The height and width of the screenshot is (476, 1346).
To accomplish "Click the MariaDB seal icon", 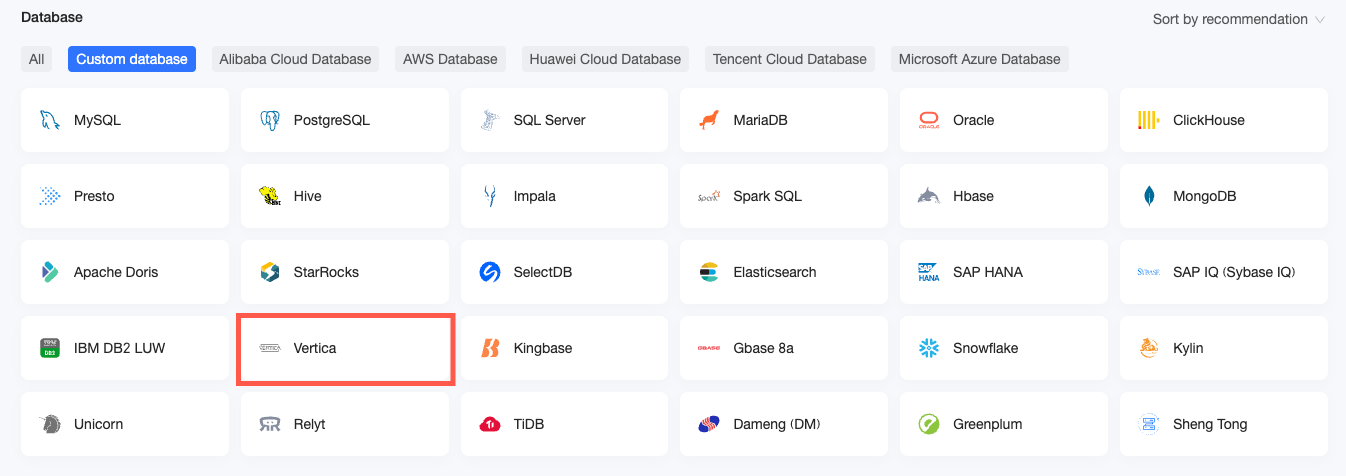I will point(709,120).
